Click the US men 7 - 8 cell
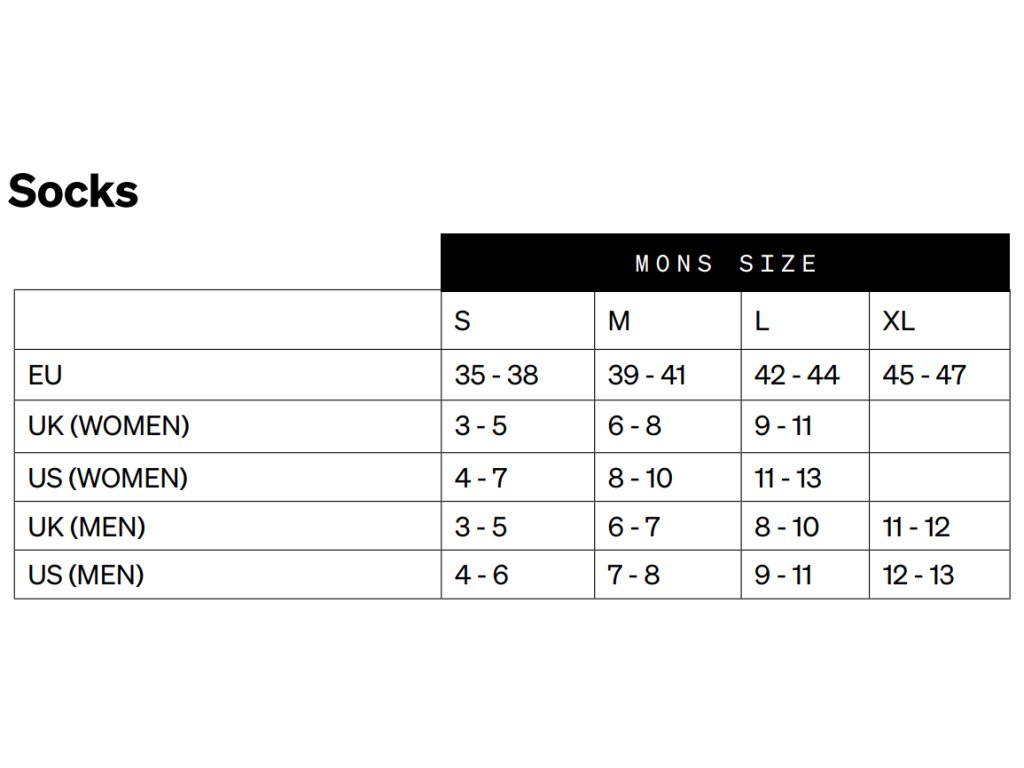 [x=667, y=575]
